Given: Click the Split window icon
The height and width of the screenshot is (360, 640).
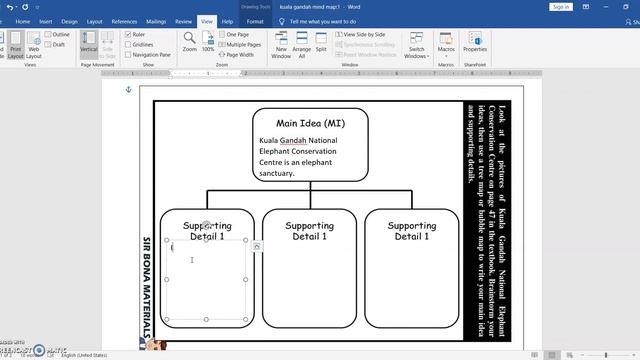Looking at the screenshot, I should click(x=321, y=42).
